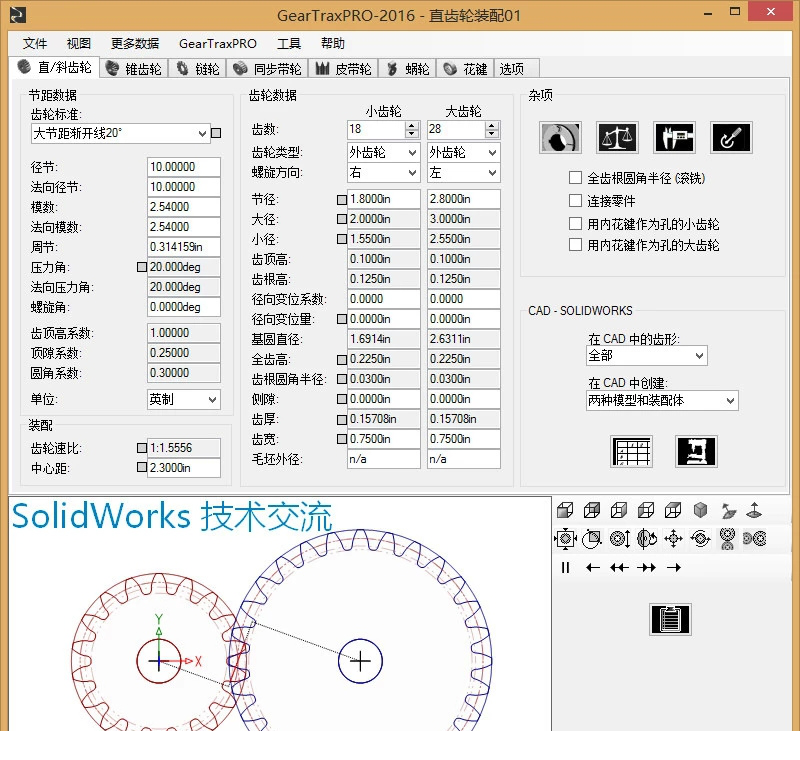
Task: Open the 文件 menu
Action: [35, 43]
